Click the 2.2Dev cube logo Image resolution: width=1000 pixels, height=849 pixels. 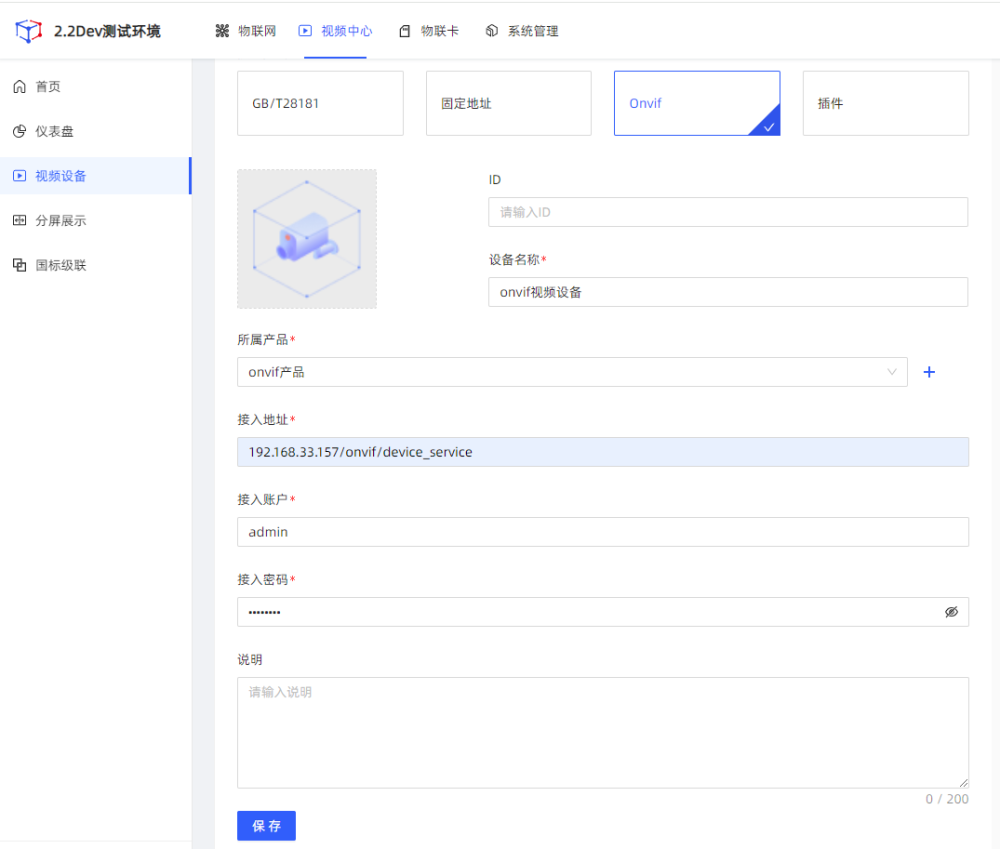(x=29, y=31)
